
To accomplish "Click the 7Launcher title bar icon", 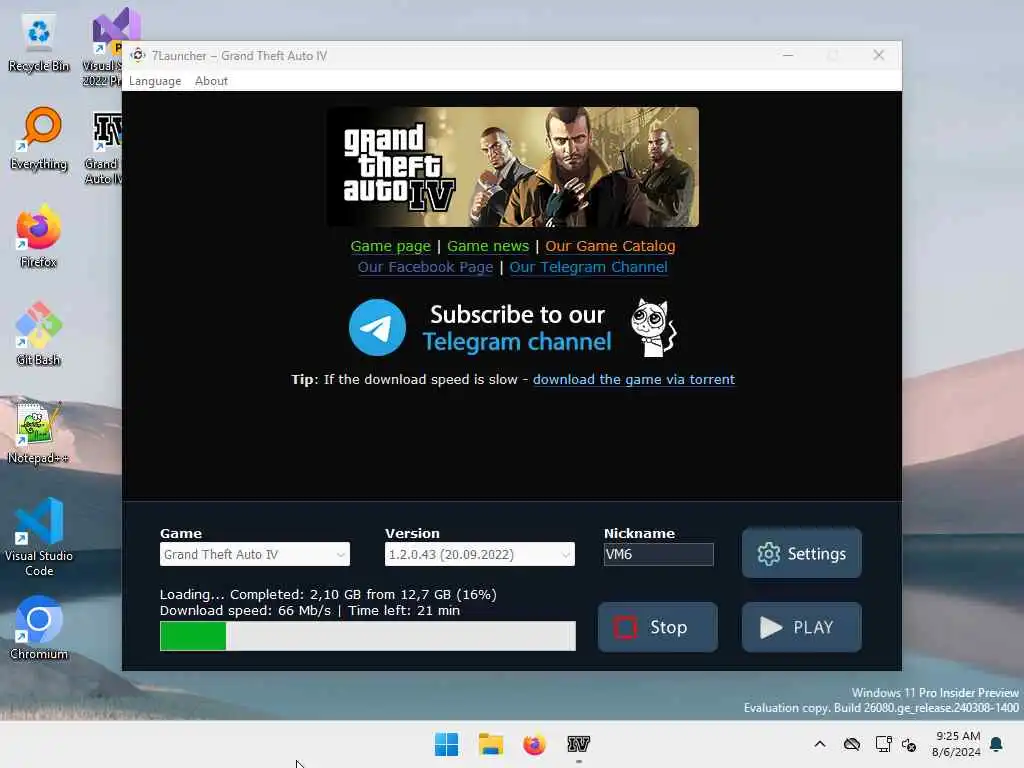I will pyautogui.click(x=138, y=56).
